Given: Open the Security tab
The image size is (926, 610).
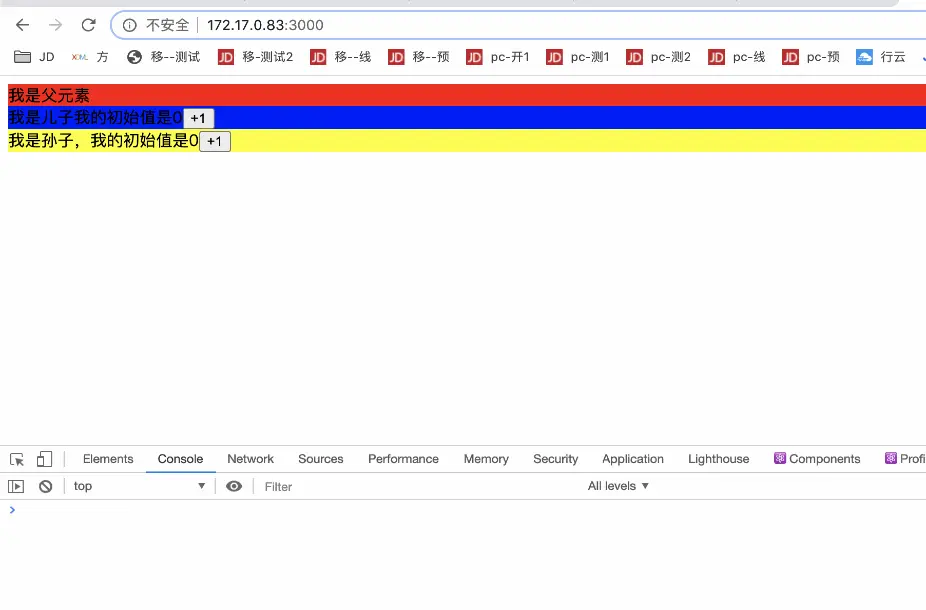Looking at the screenshot, I should (x=556, y=459).
